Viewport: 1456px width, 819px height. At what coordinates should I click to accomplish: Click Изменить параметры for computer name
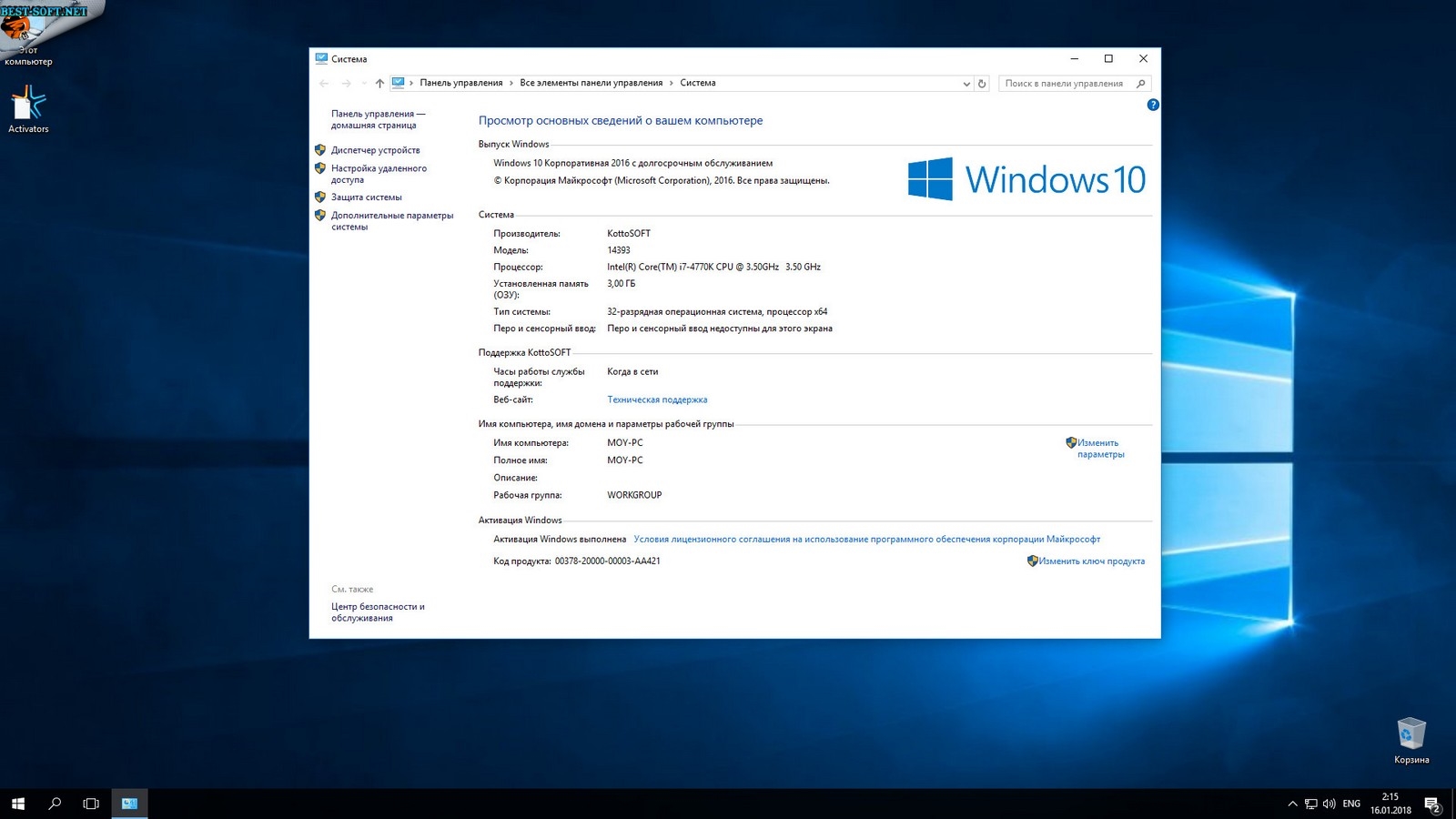tap(1101, 449)
